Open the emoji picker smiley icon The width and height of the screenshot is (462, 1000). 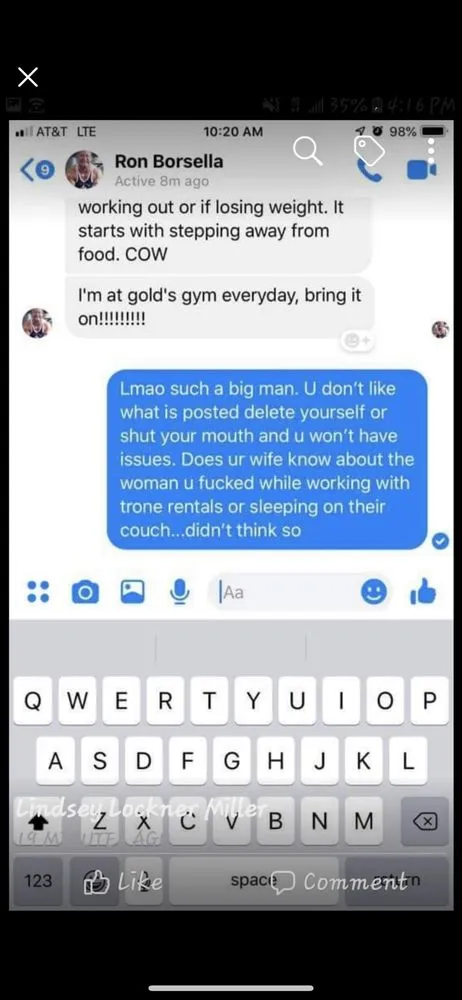coord(374,593)
